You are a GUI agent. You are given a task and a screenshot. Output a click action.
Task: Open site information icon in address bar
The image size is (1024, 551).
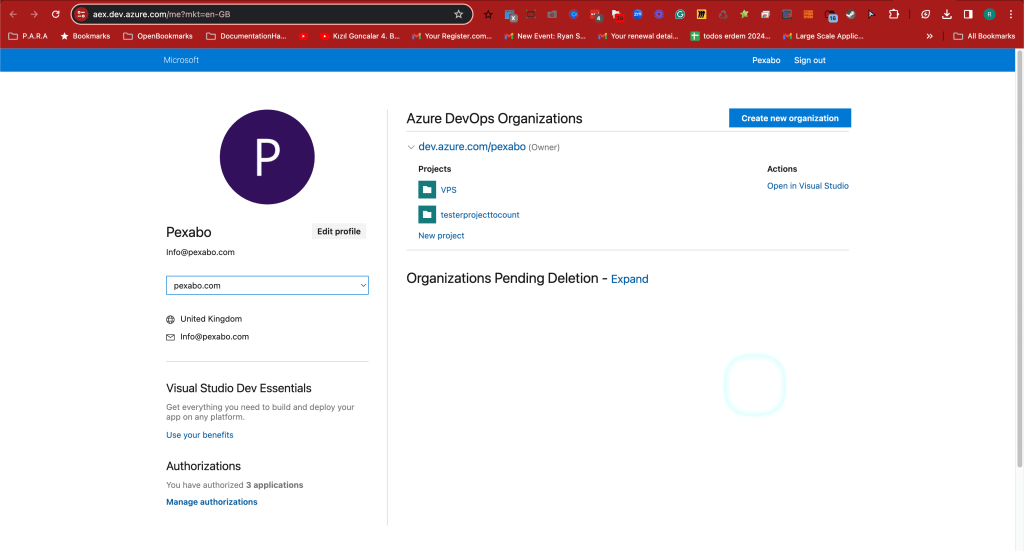(81, 14)
